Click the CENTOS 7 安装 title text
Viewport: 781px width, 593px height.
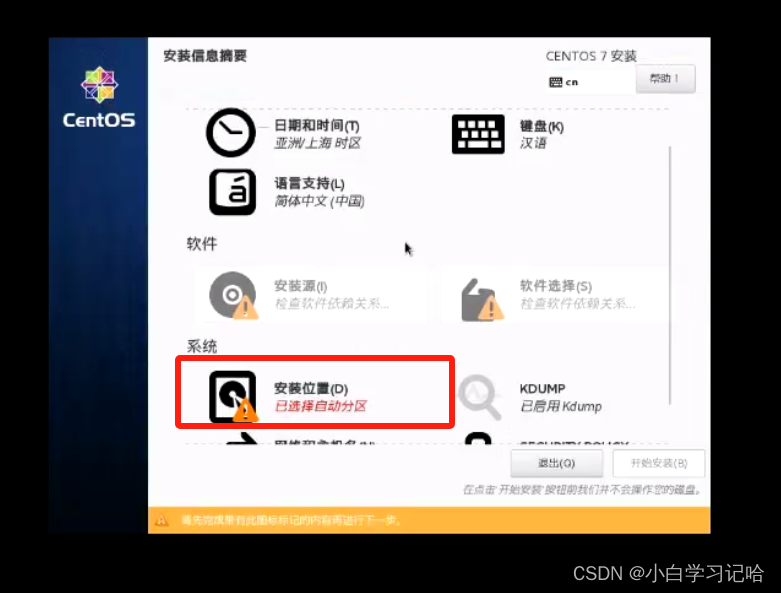click(x=591, y=56)
